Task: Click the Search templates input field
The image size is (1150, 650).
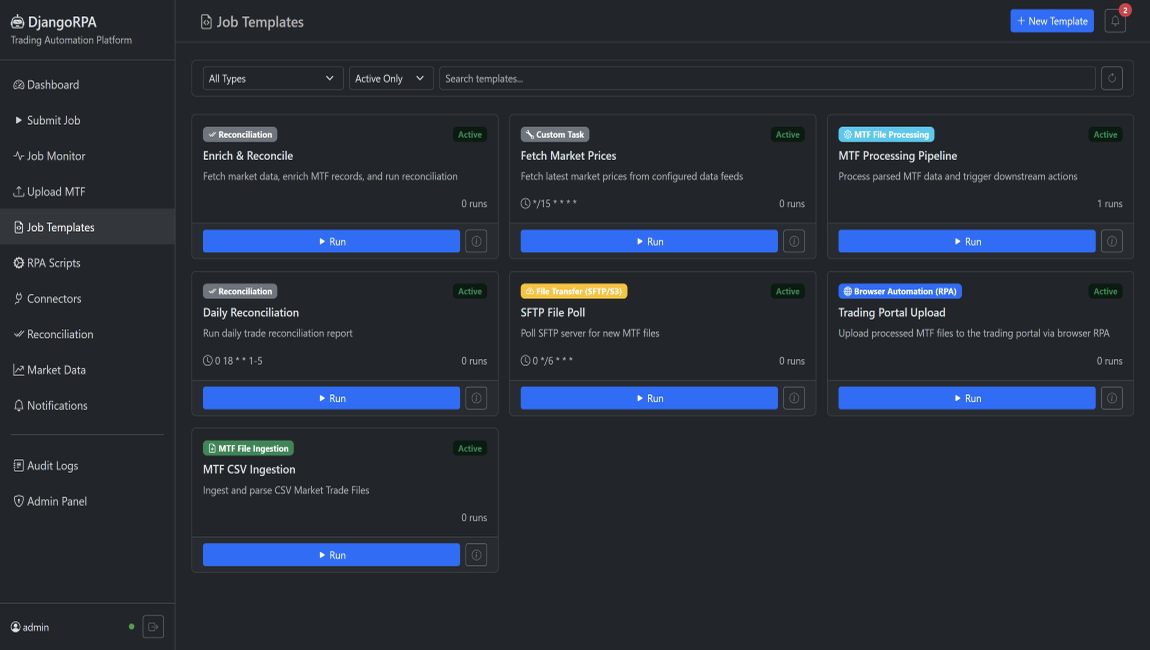Action: (x=766, y=78)
